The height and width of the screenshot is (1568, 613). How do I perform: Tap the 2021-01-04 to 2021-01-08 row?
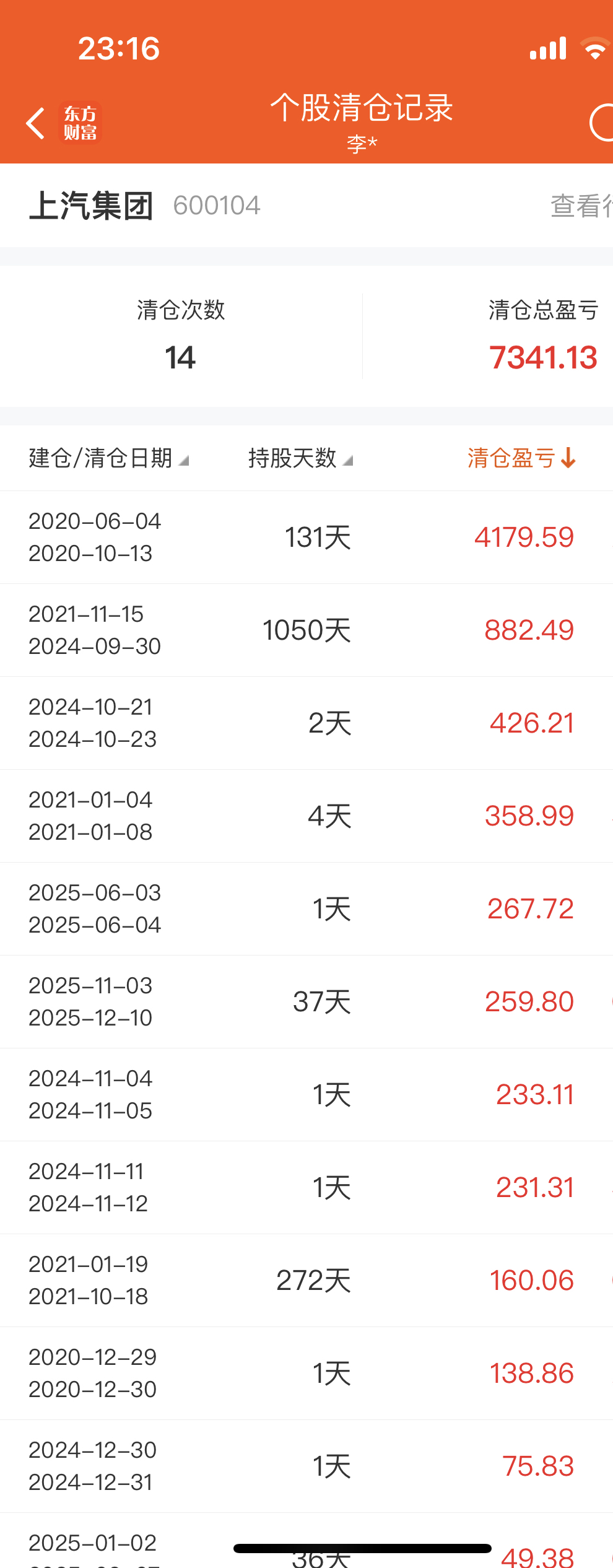[306, 816]
